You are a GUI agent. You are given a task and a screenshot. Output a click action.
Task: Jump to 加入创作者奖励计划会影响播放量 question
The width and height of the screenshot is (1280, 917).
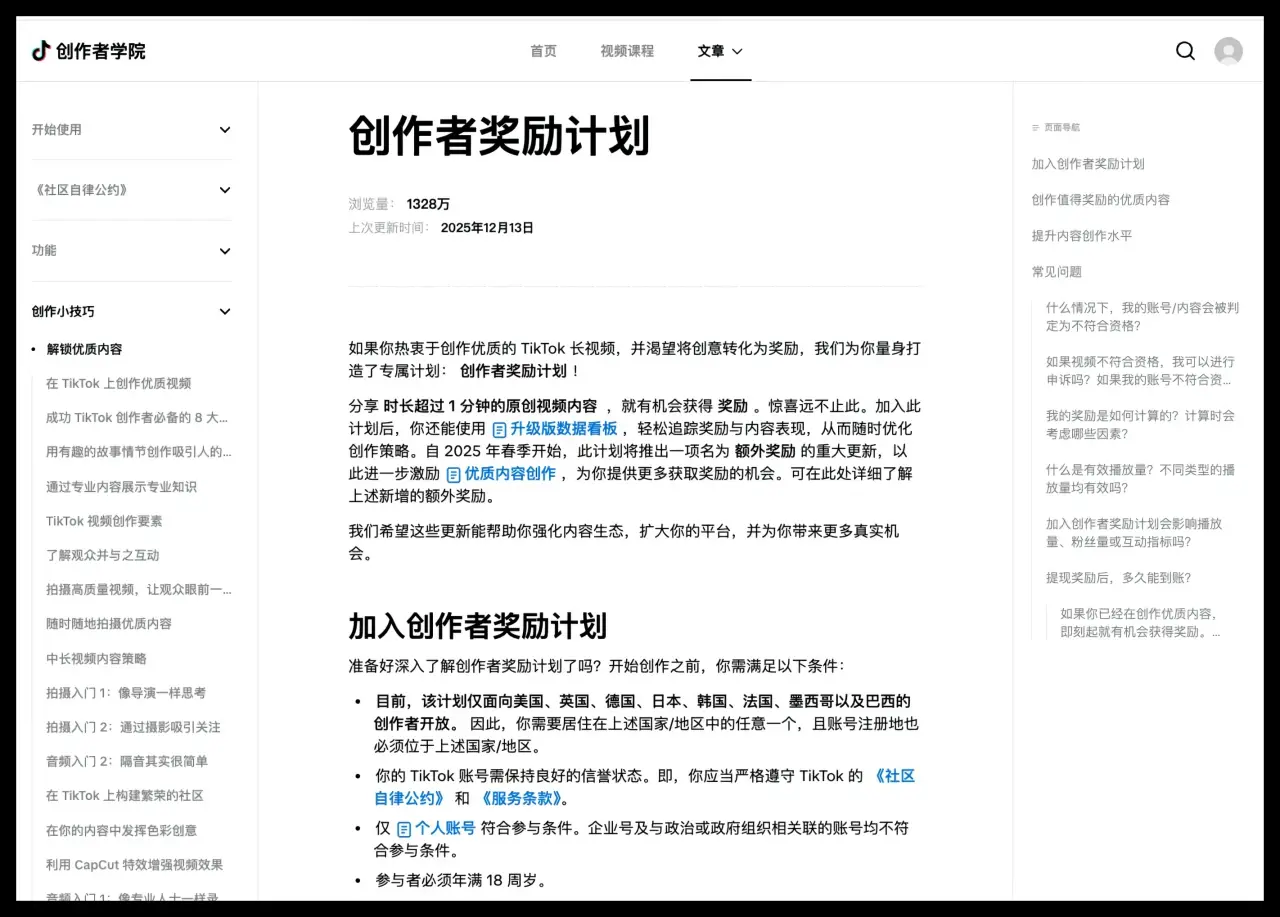point(1134,533)
